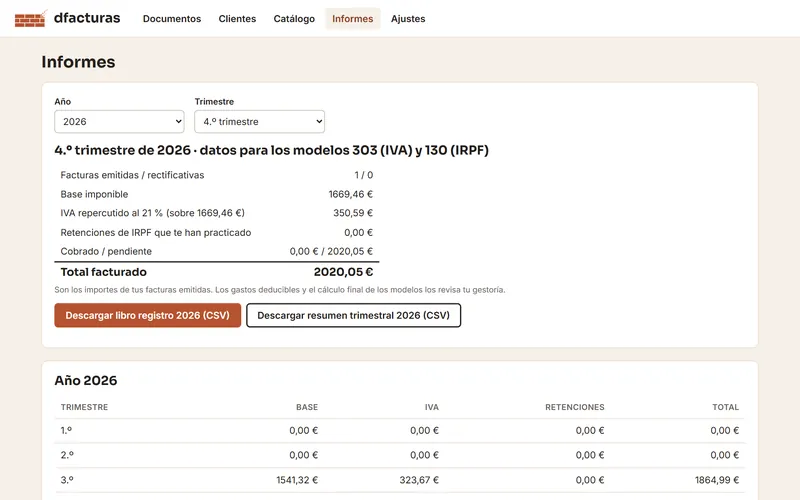Download libro registro 2026 CSV
800x500 pixels.
[x=147, y=315]
